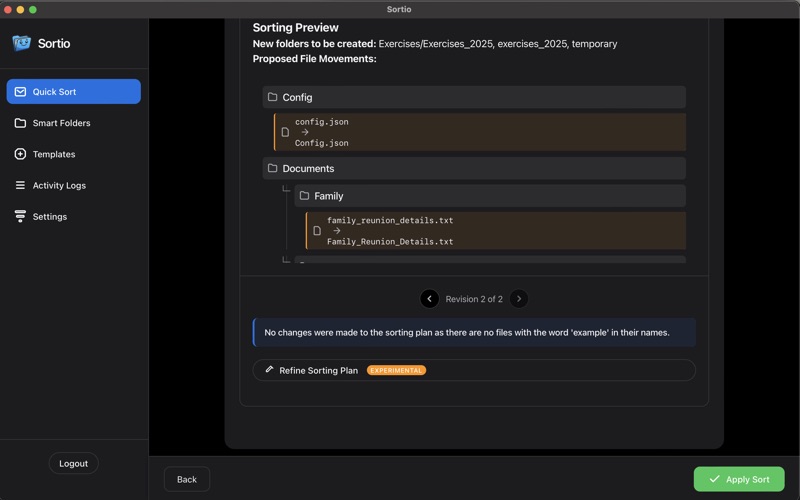Apply the sorting plan with Apply Sort
This screenshot has width=800, height=500.
(x=739, y=479)
